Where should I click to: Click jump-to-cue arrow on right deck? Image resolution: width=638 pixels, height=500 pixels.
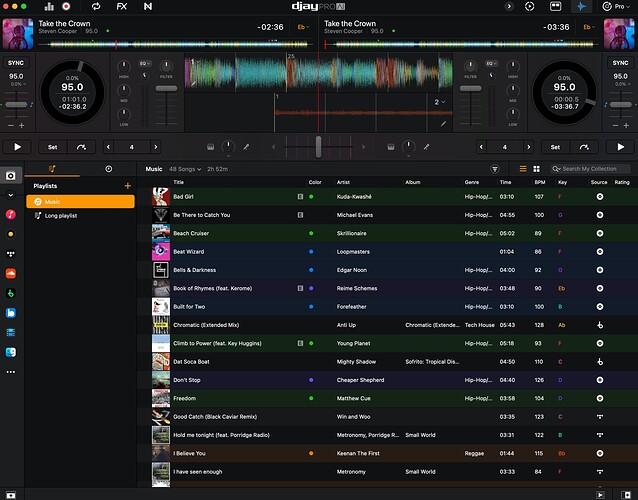[x=584, y=147]
